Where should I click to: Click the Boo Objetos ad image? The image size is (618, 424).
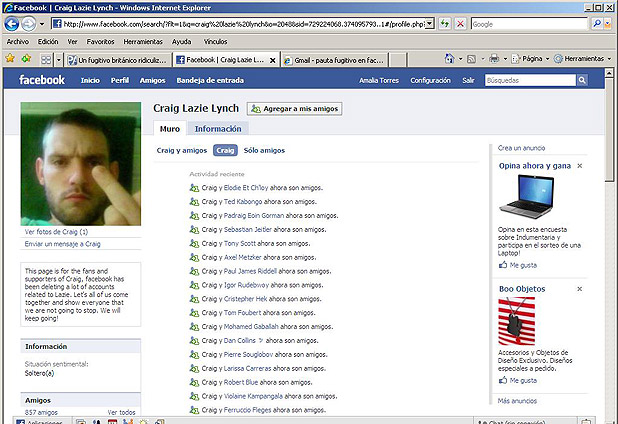click(x=517, y=321)
